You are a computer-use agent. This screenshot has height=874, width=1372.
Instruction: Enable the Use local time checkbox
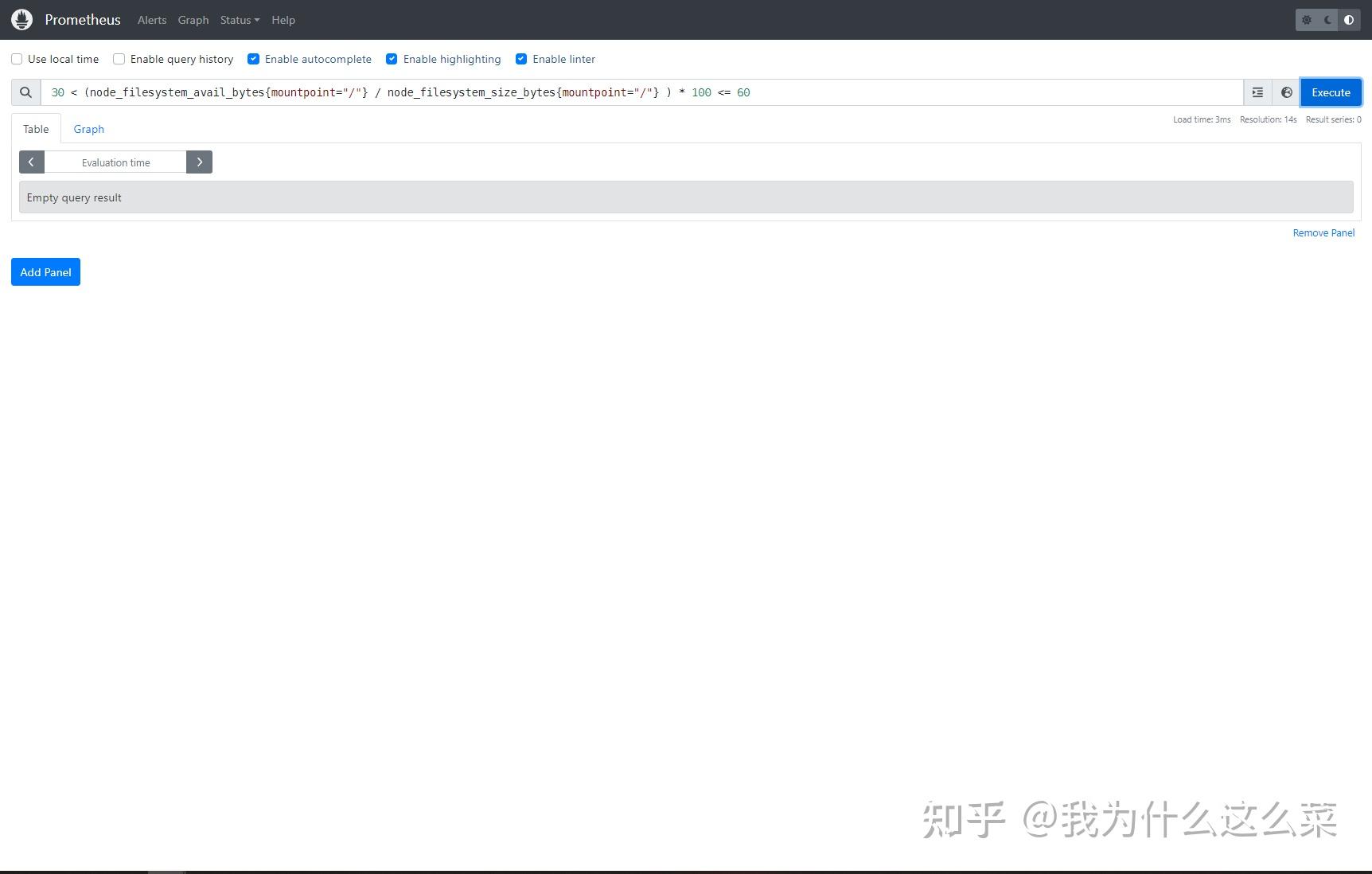click(17, 59)
